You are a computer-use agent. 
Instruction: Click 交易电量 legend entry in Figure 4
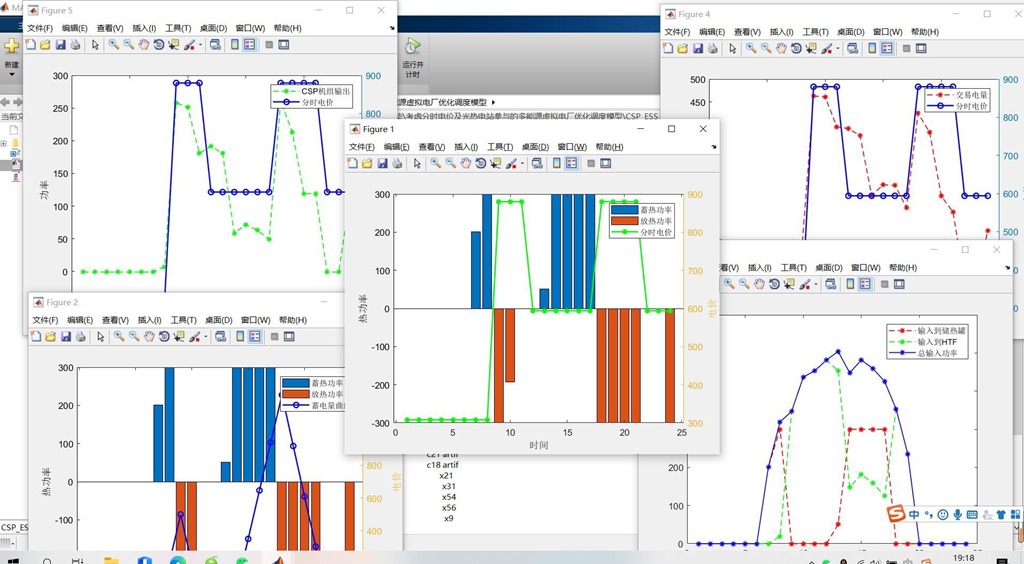click(x=957, y=95)
